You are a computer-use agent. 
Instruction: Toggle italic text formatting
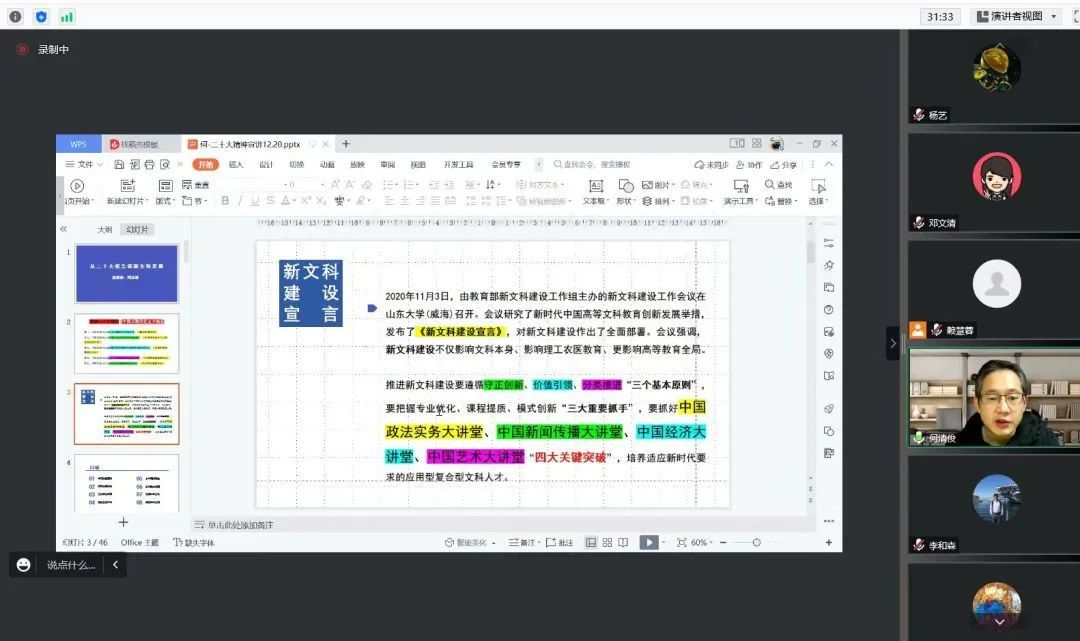click(240, 201)
